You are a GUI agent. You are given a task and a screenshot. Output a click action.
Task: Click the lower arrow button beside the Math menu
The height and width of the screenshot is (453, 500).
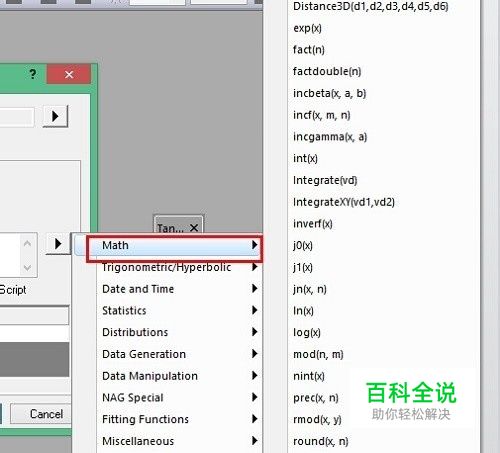58,244
